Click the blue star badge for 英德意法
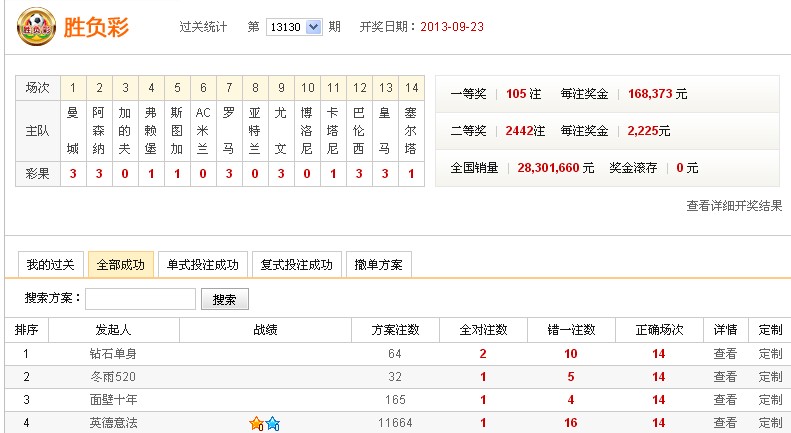The width and height of the screenshot is (791, 433). coord(272,424)
